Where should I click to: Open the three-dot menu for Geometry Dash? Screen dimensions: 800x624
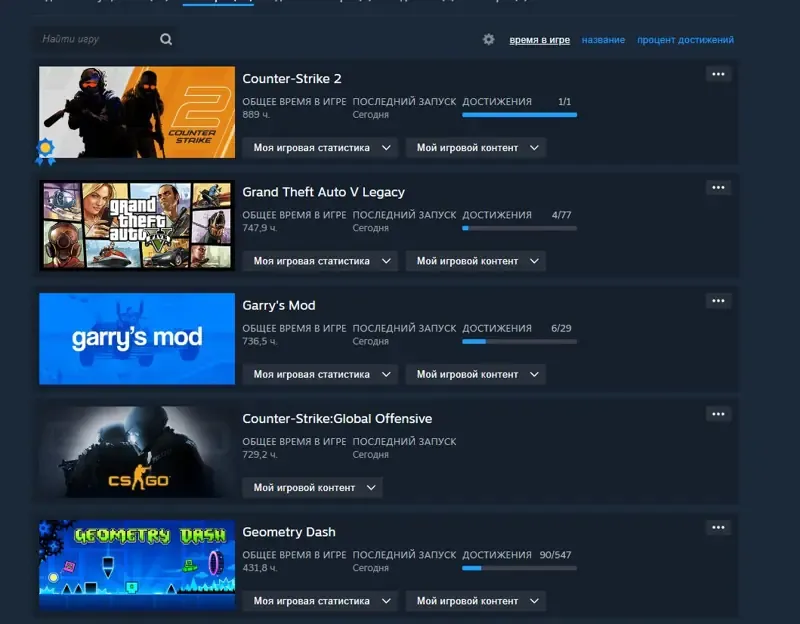tap(718, 528)
